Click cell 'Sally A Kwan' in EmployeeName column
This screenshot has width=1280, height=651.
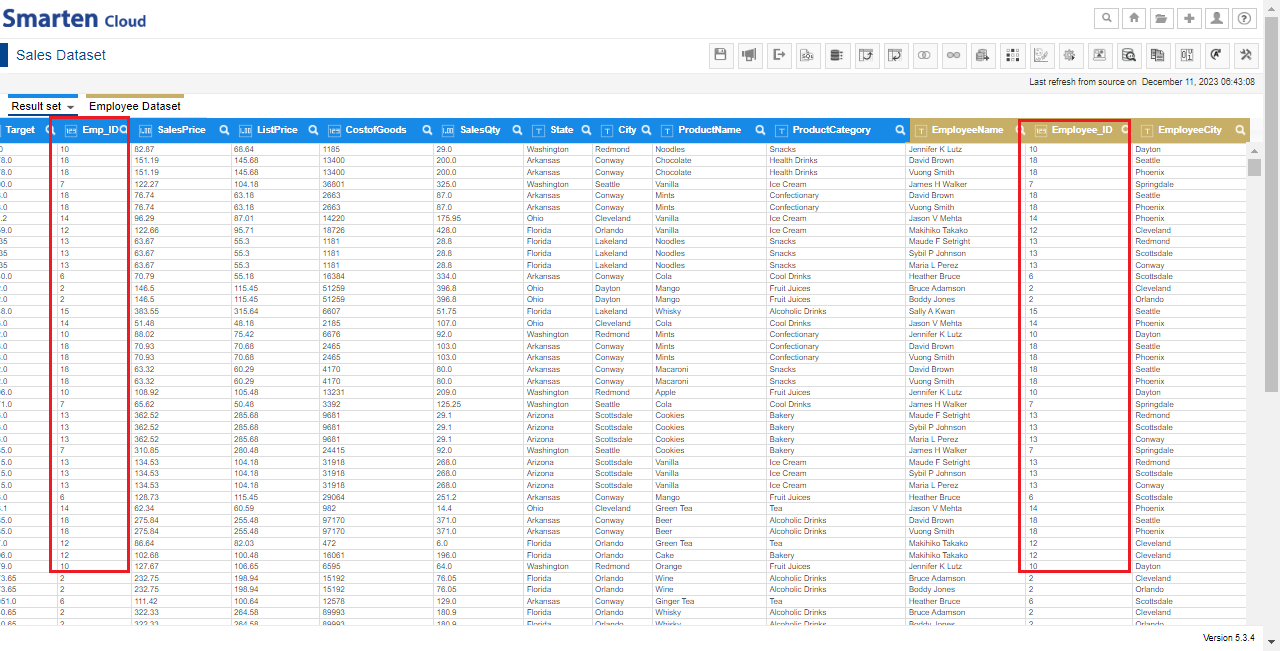931,311
